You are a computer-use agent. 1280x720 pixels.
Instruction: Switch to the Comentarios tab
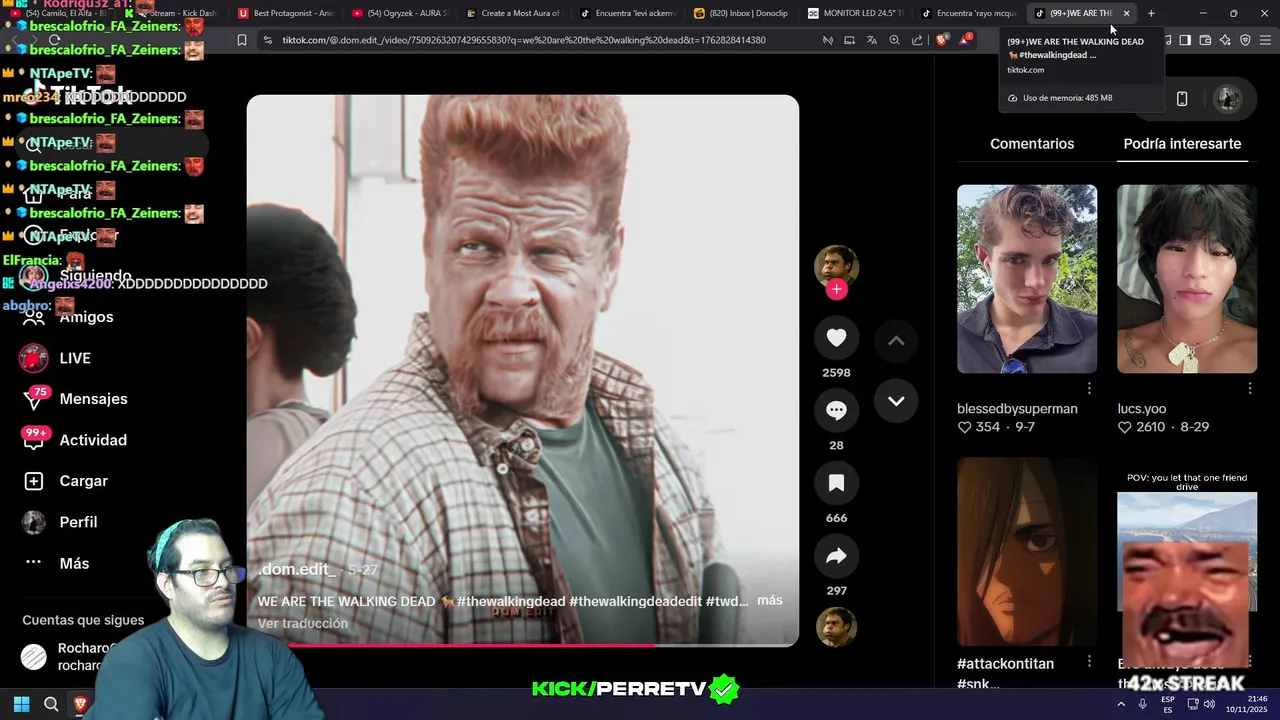[x=1032, y=144]
